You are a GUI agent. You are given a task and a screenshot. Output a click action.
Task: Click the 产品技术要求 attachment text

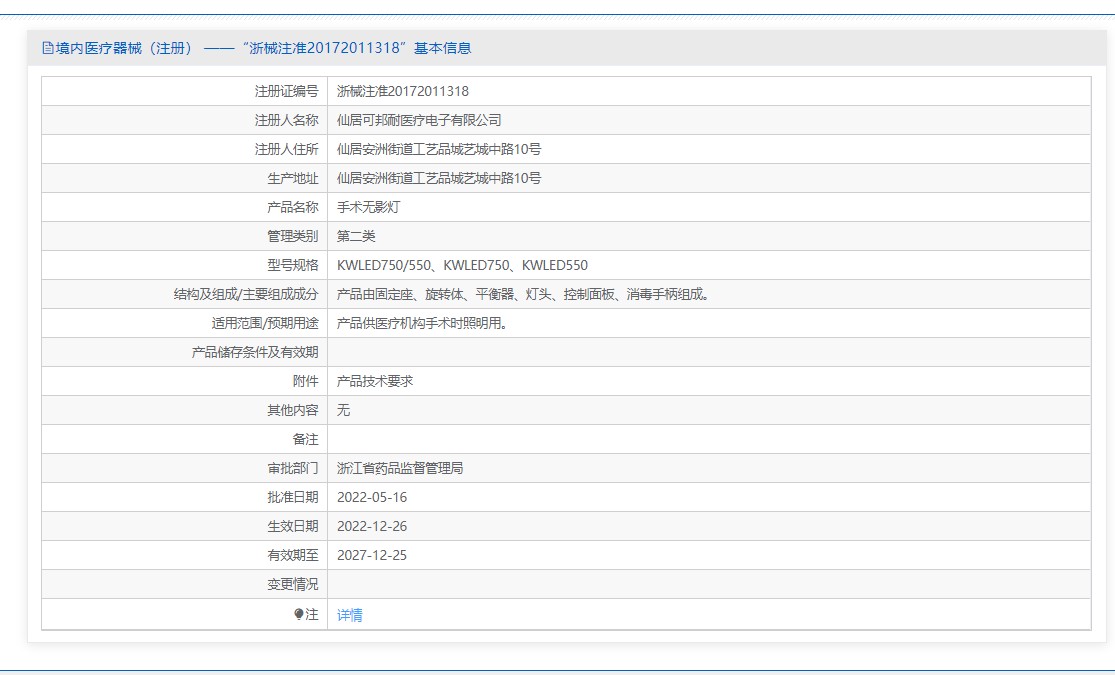375,381
